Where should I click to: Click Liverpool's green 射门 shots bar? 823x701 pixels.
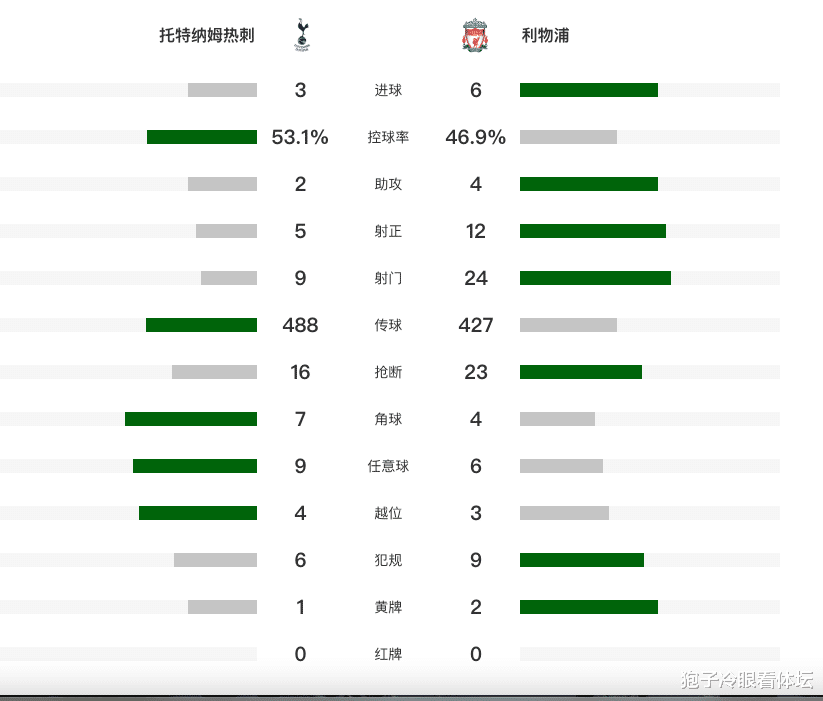(x=595, y=278)
